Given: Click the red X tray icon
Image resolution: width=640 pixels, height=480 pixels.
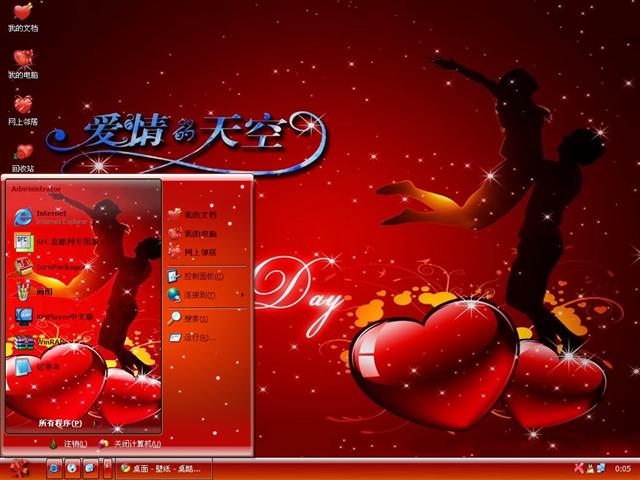Looking at the screenshot, I should (578, 468).
